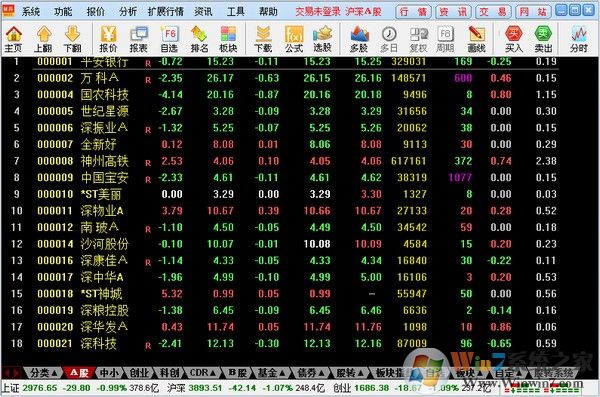This screenshot has height=397, width=600.
Task: Open the 功能 menu
Action: pyautogui.click(x=63, y=11)
